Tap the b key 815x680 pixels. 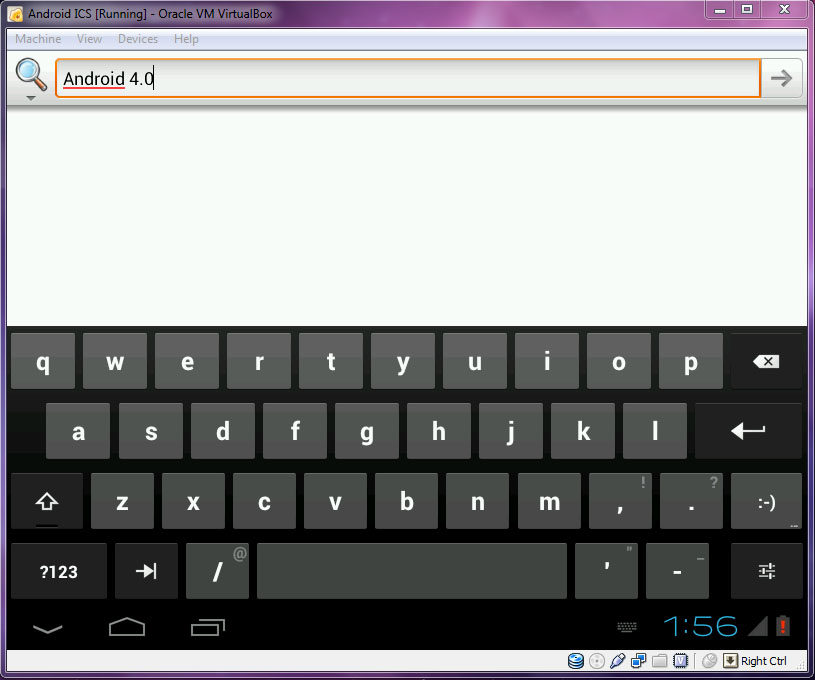(406, 501)
